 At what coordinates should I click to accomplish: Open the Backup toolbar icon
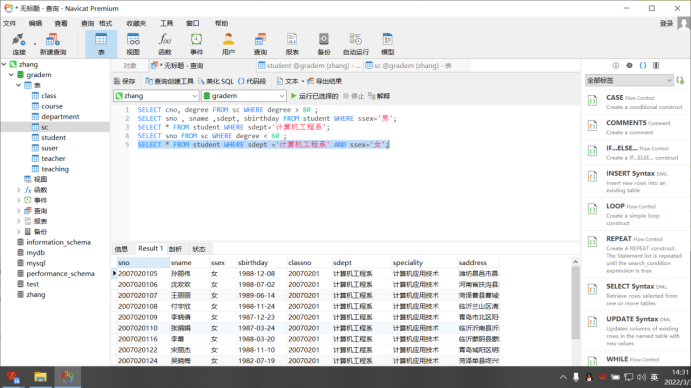[324, 44]
